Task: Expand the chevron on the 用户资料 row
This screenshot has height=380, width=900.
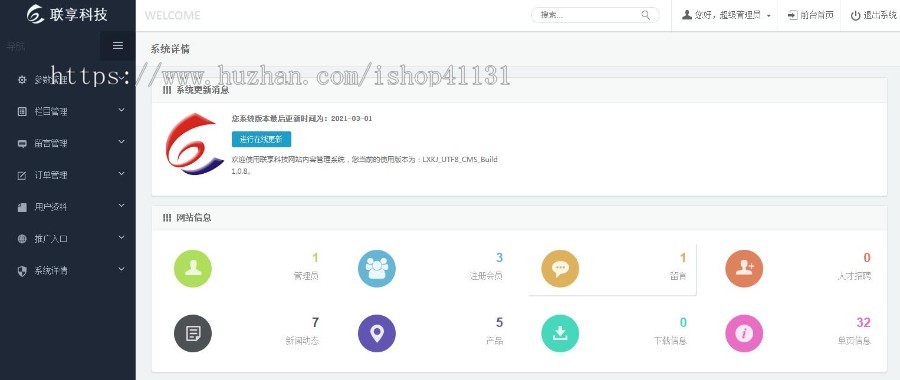Action: (121, 205)
